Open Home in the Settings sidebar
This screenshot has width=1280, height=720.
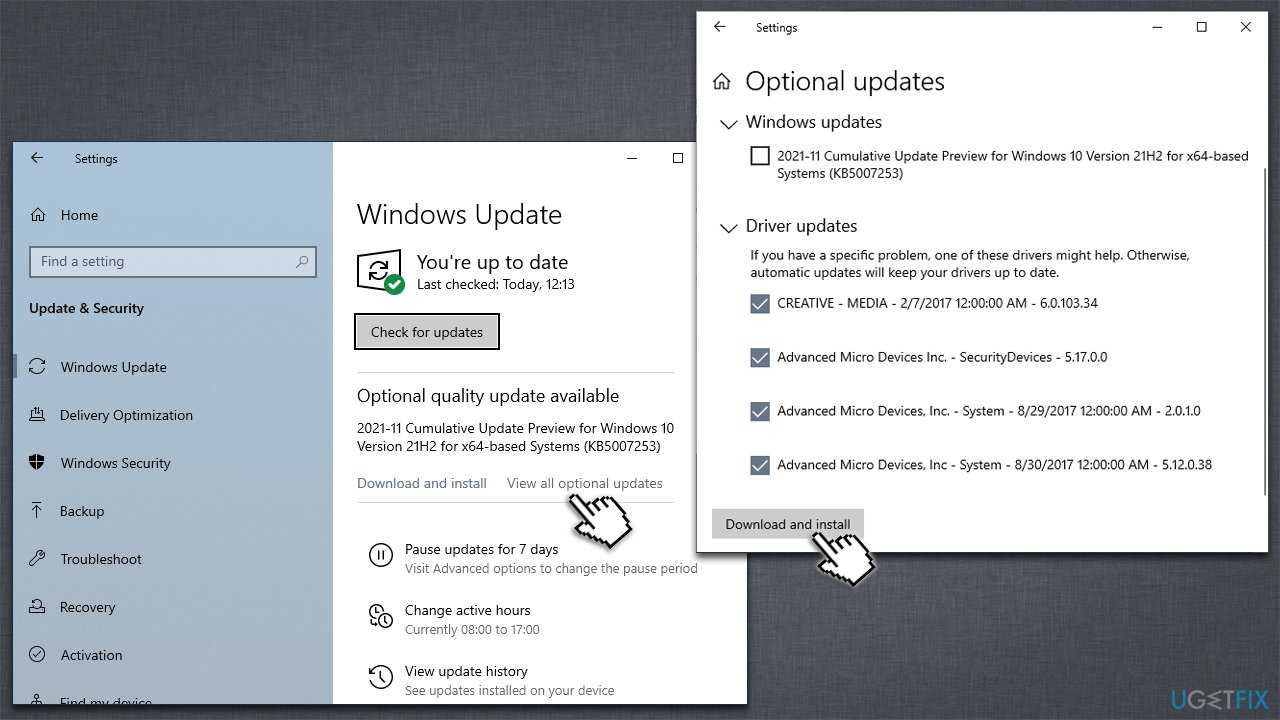(x=79, y=215)
